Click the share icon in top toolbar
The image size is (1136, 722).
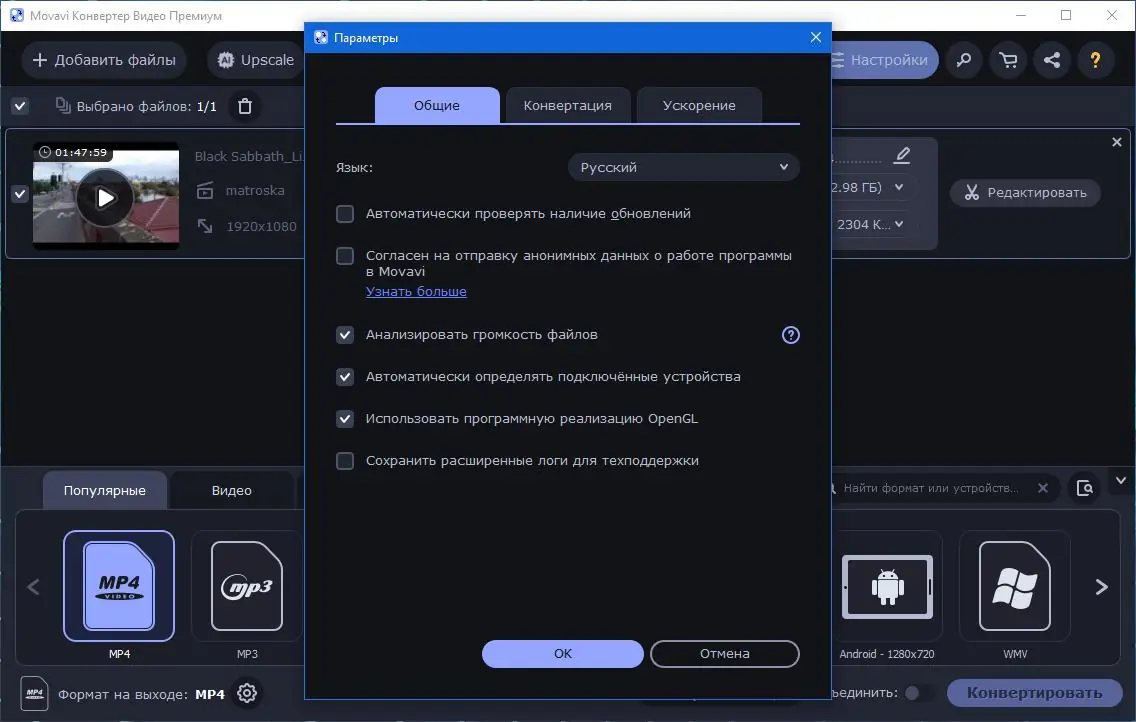coord(1052,60)
